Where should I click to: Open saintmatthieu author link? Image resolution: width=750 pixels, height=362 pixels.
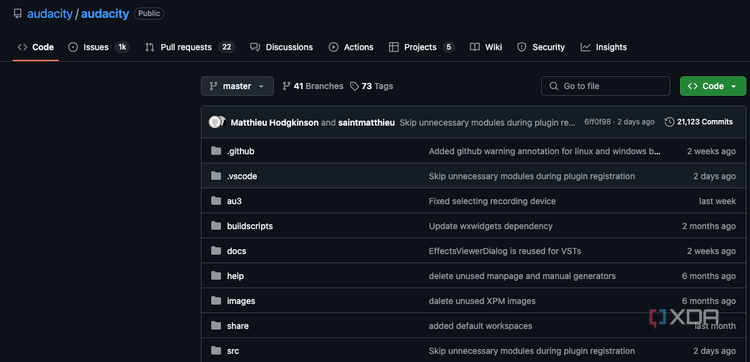[366, 122]
